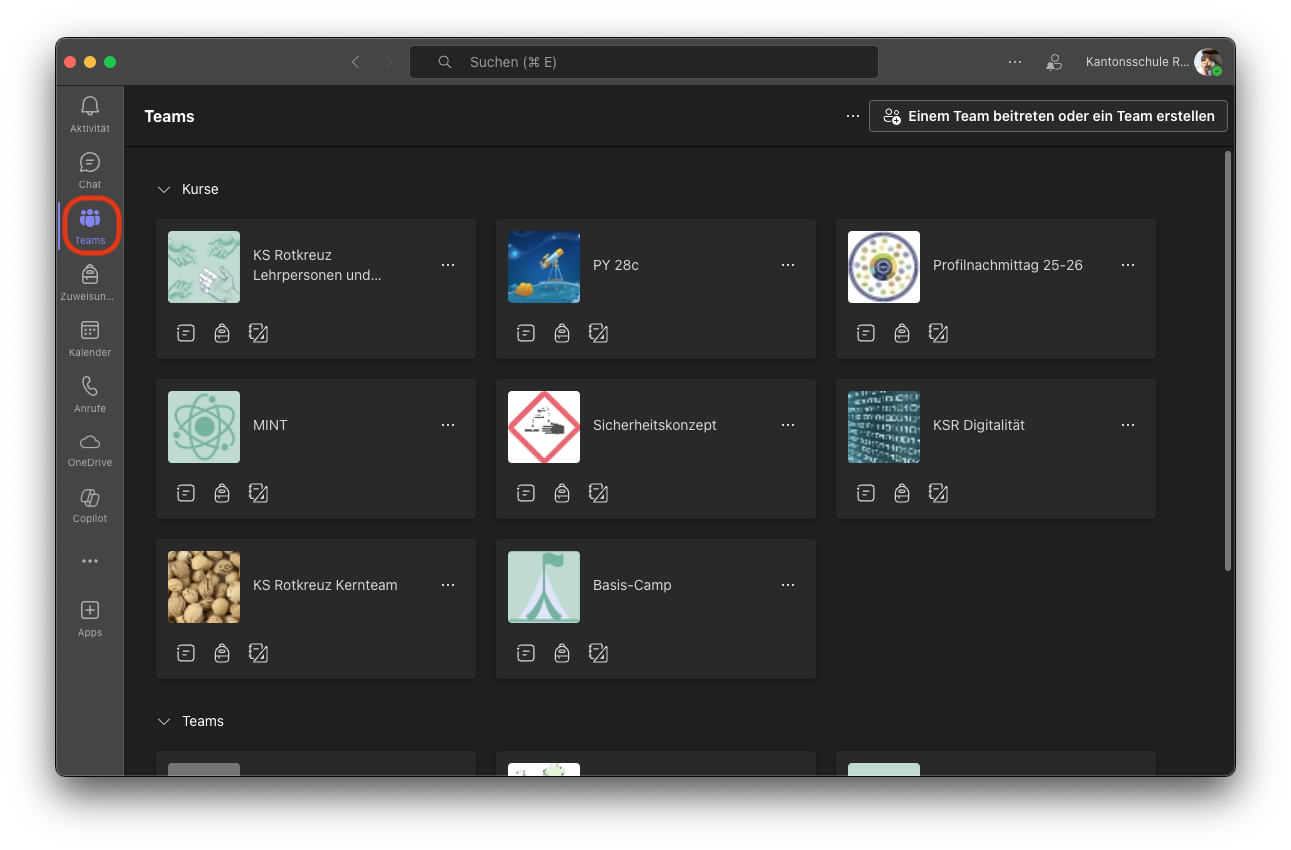Open backpack assignments on MINT card
Image resolution: width=1291 pixels, height=850 pixels.
[222, 493]
